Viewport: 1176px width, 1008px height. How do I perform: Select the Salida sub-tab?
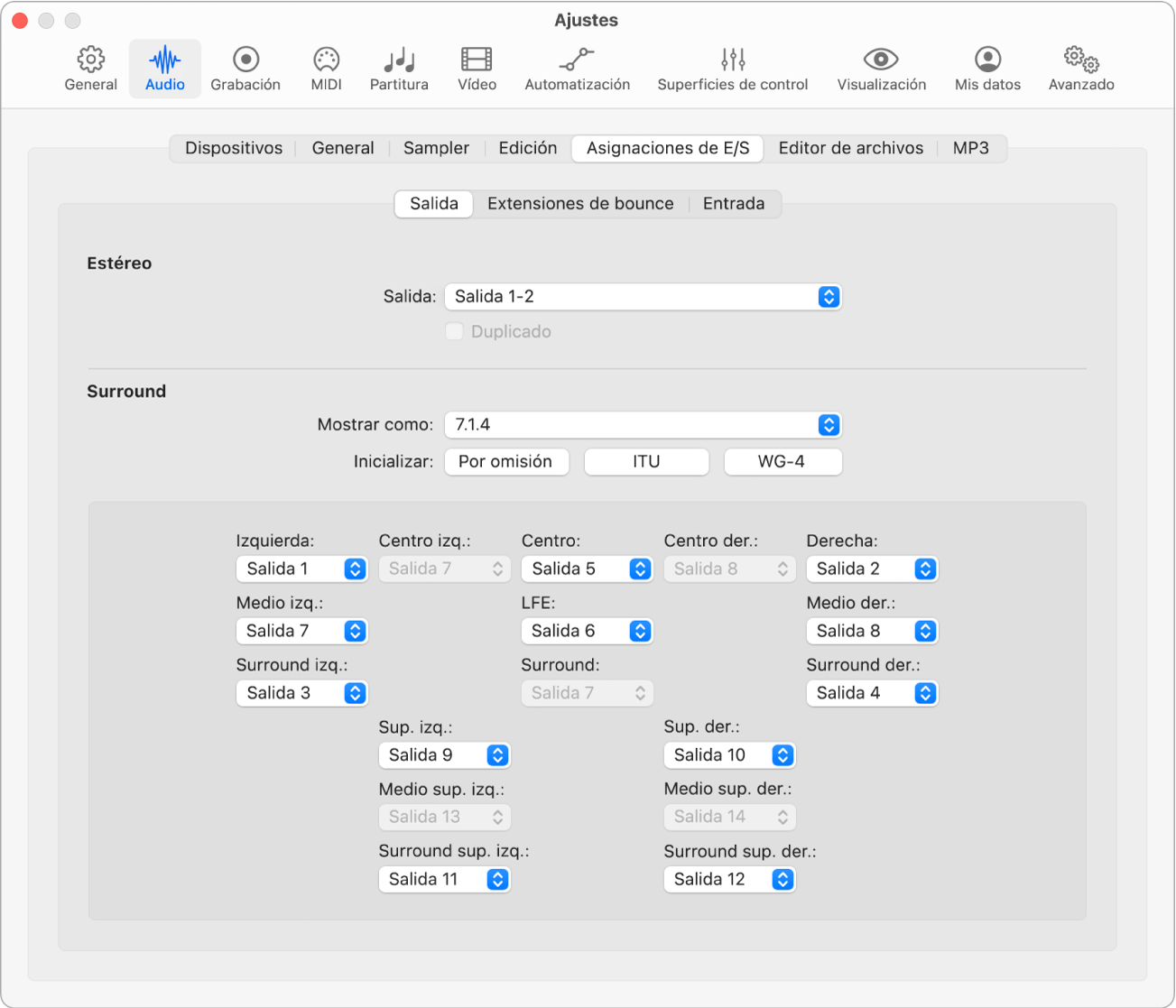(x=434, y=204)
